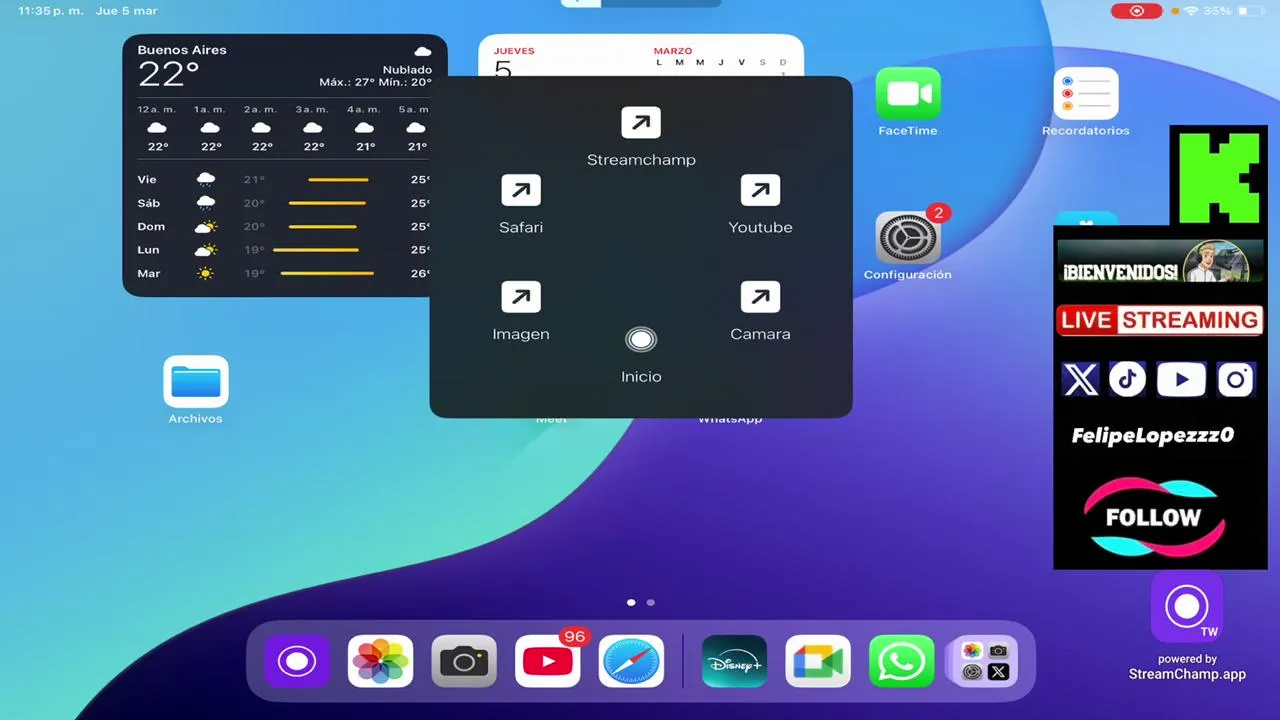Tap the FelipeLopezzz0 username text
1280x720 pixels.
[x=1152, y=435]
